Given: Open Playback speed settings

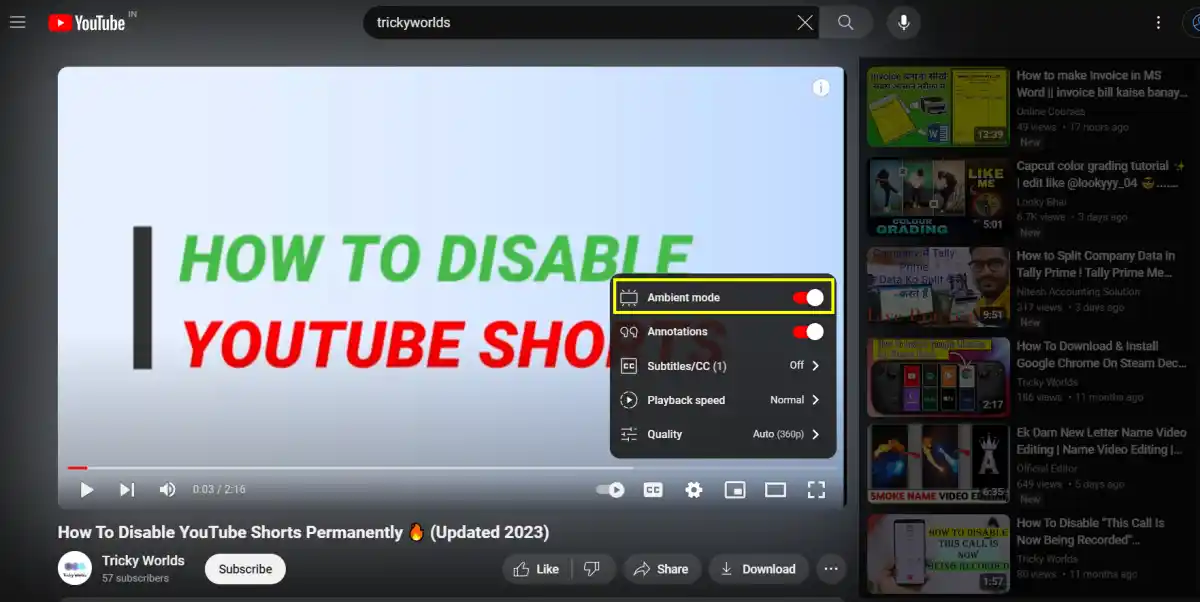Looking at the screenshot, I should 722,400.
